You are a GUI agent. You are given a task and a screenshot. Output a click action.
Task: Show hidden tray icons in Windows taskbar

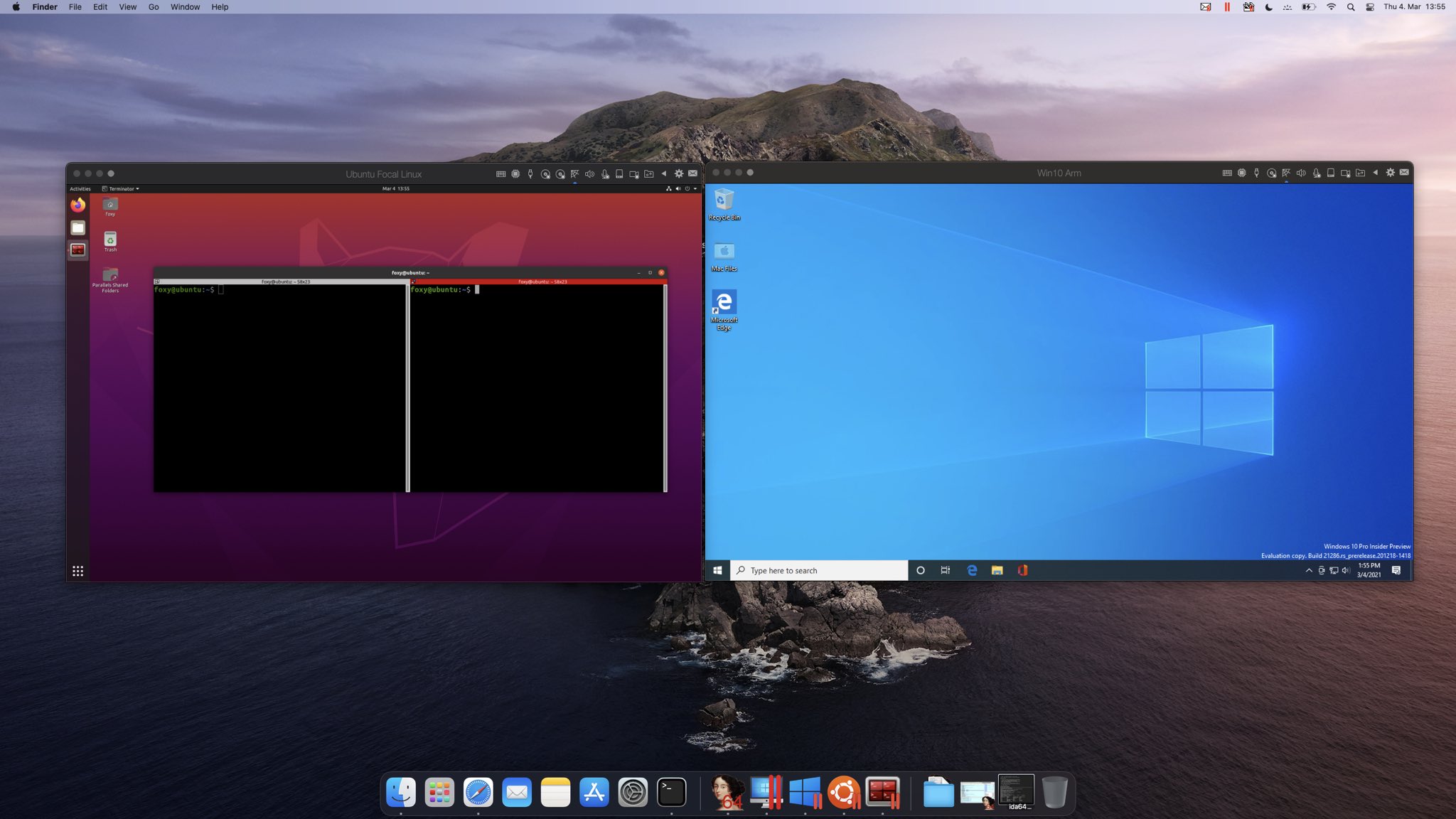click(1309, 570)
